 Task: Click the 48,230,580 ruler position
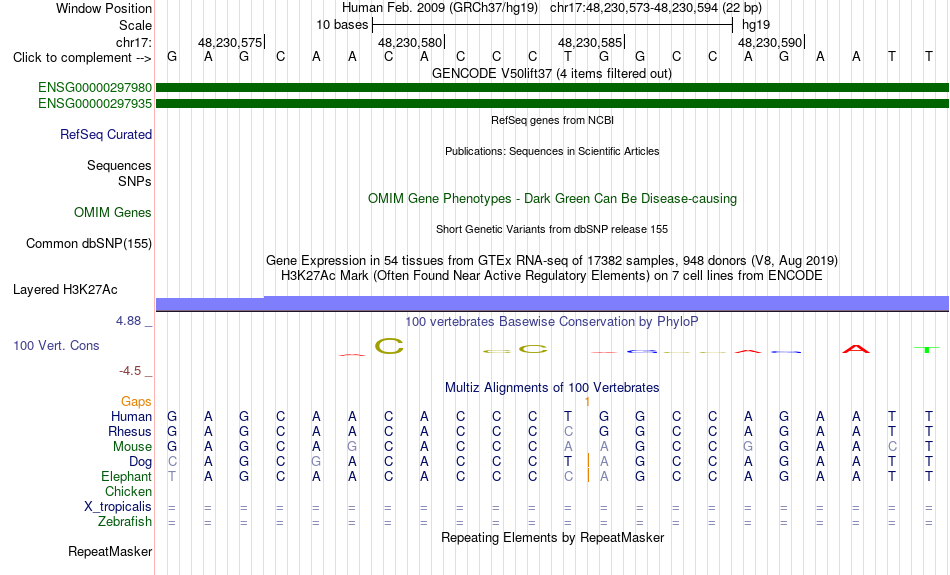pos(410,42)
